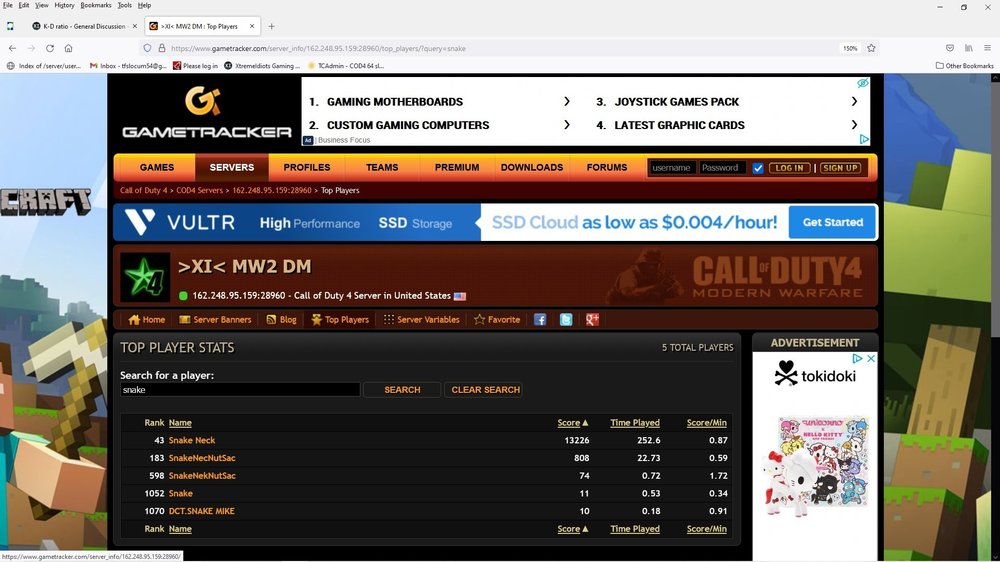
Task: Click the Google Plus share icon
Action: (592, 320)
